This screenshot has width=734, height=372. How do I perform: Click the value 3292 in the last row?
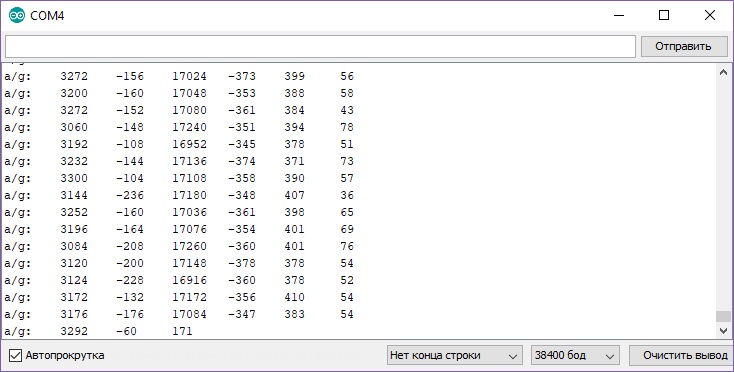[x=74, y=331]
